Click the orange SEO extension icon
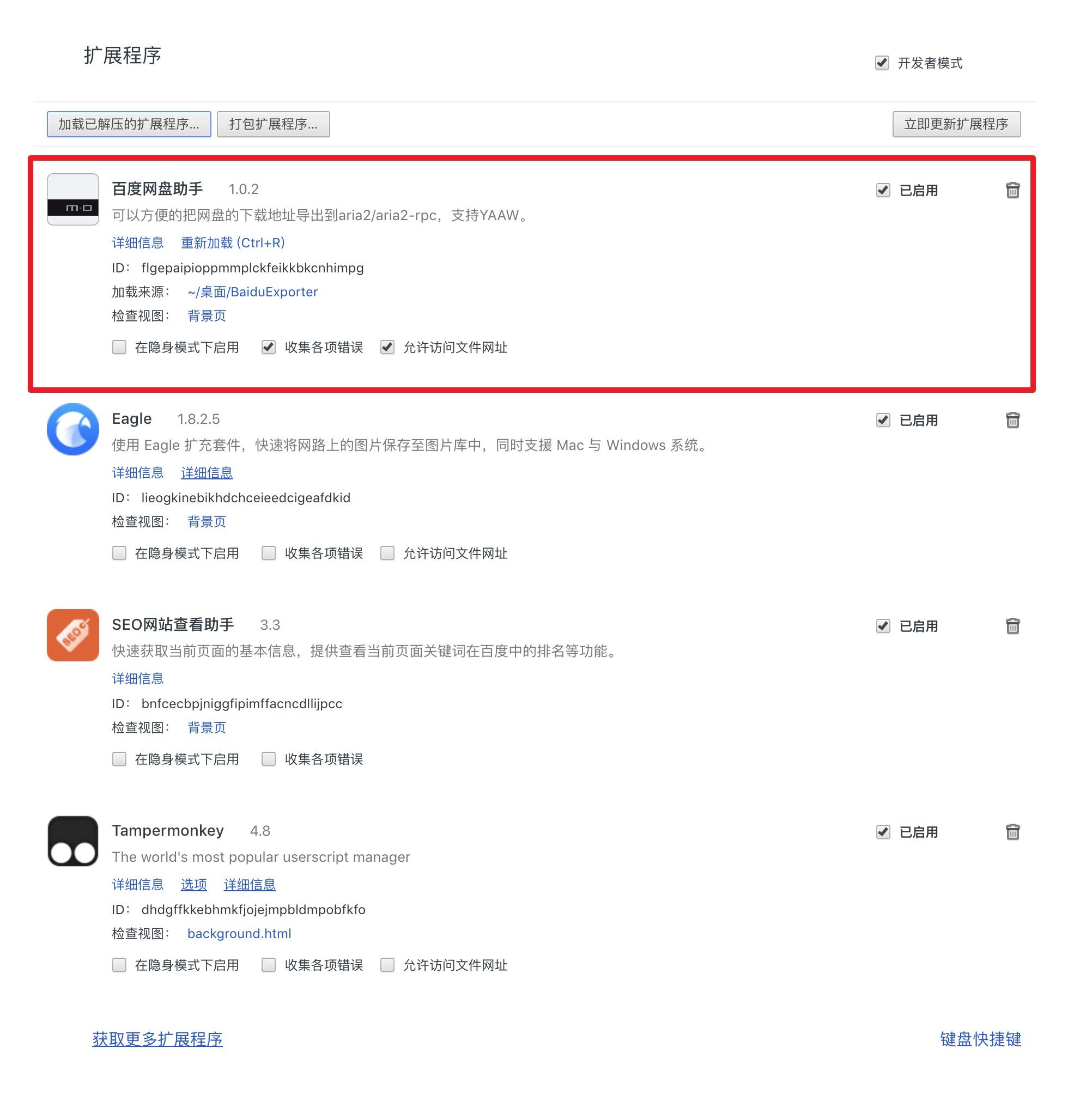Screen dimensions: 1092x1095 coord(73,635)
